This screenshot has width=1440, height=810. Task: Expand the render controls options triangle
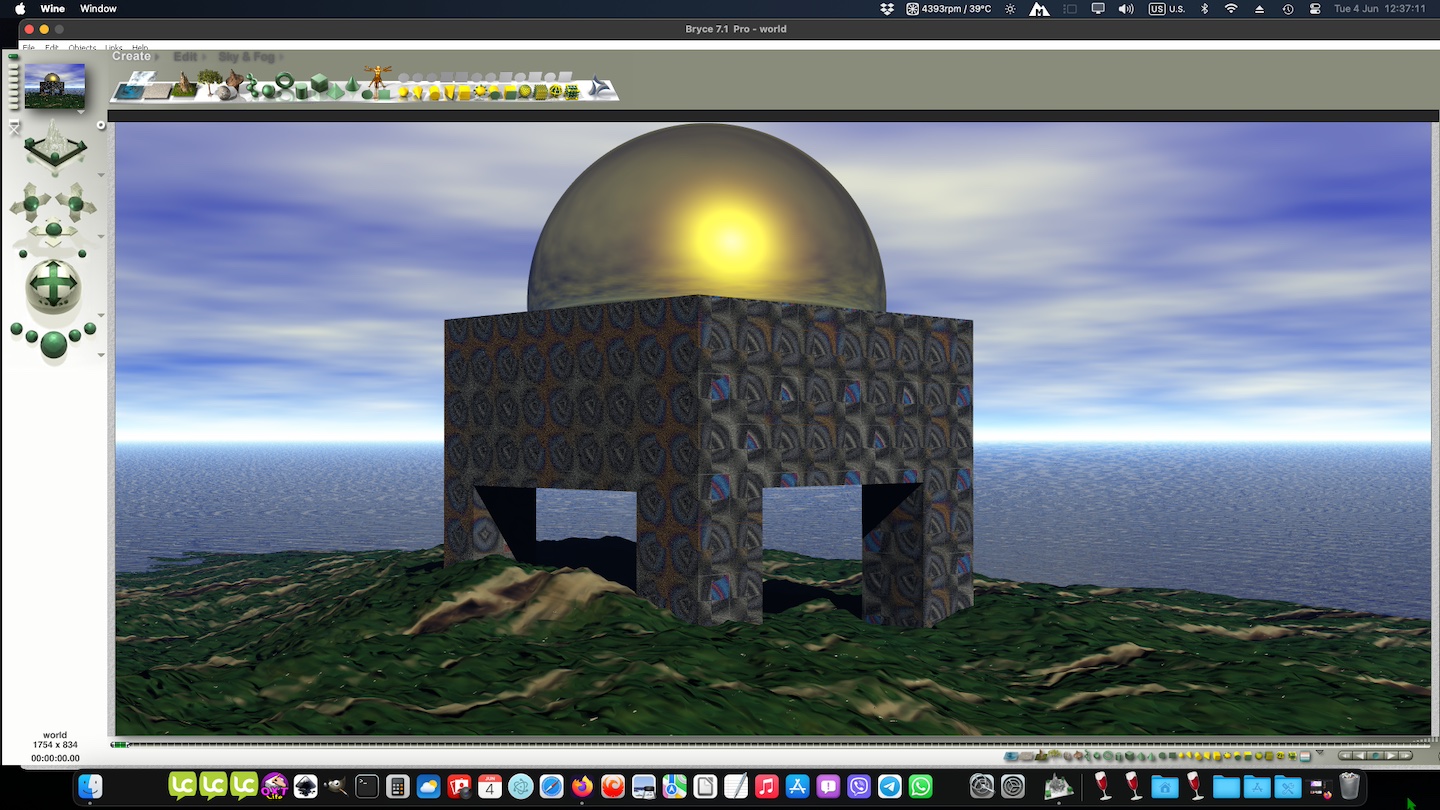tap(101, 354)
